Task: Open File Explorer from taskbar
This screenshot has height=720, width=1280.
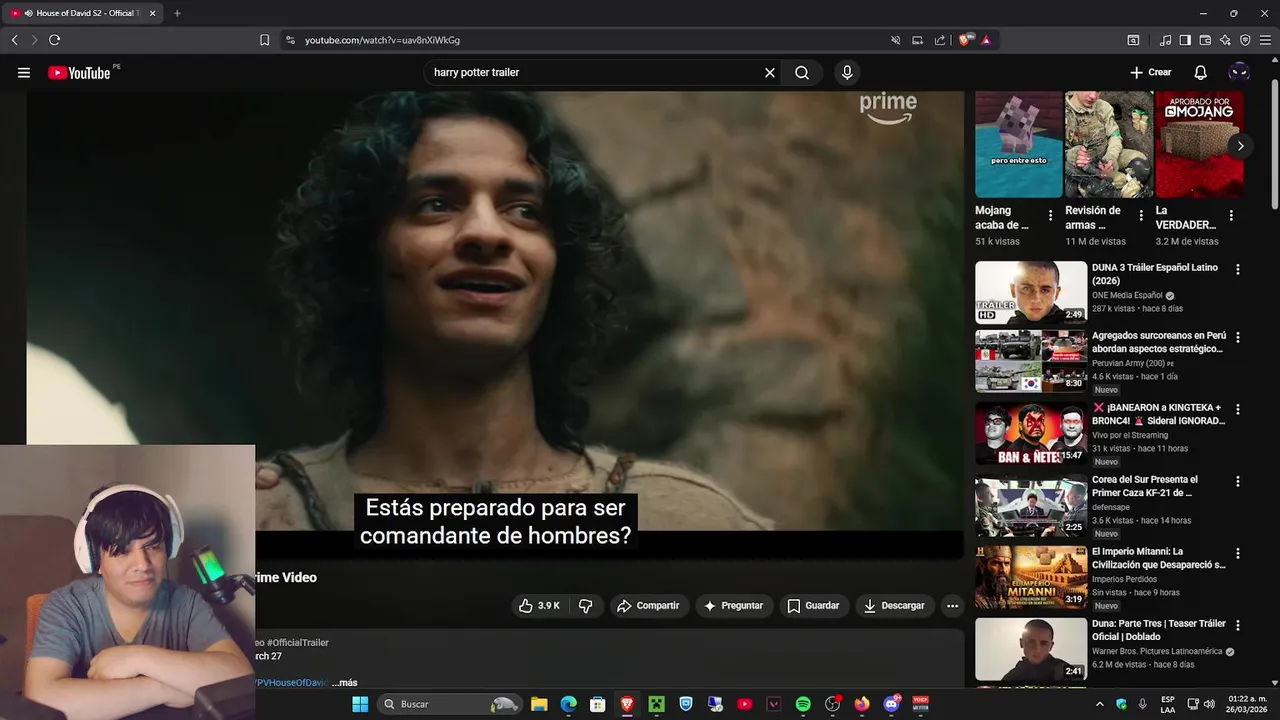Action: point(539,704)
